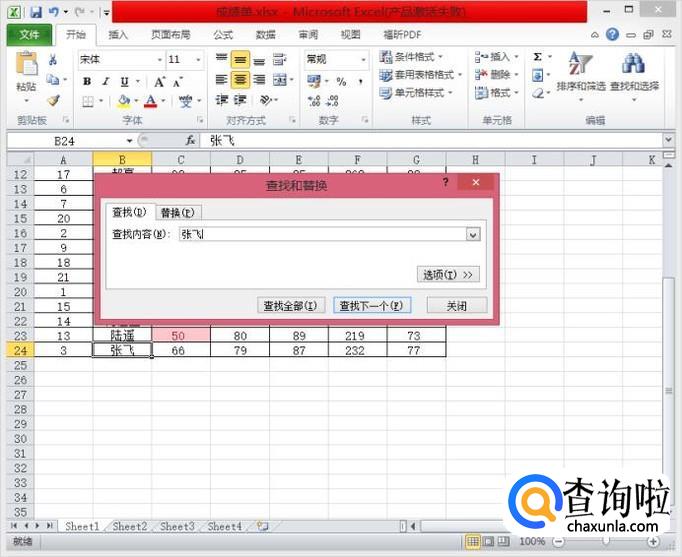Toggle Underline formatting
Image resolution: width=682 pixels, height=557 pixels.
124,81
